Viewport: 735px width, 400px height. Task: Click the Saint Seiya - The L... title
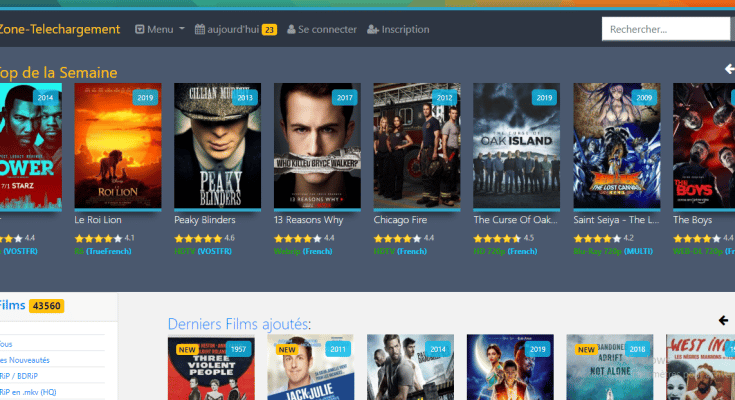(x=616, y=219)
